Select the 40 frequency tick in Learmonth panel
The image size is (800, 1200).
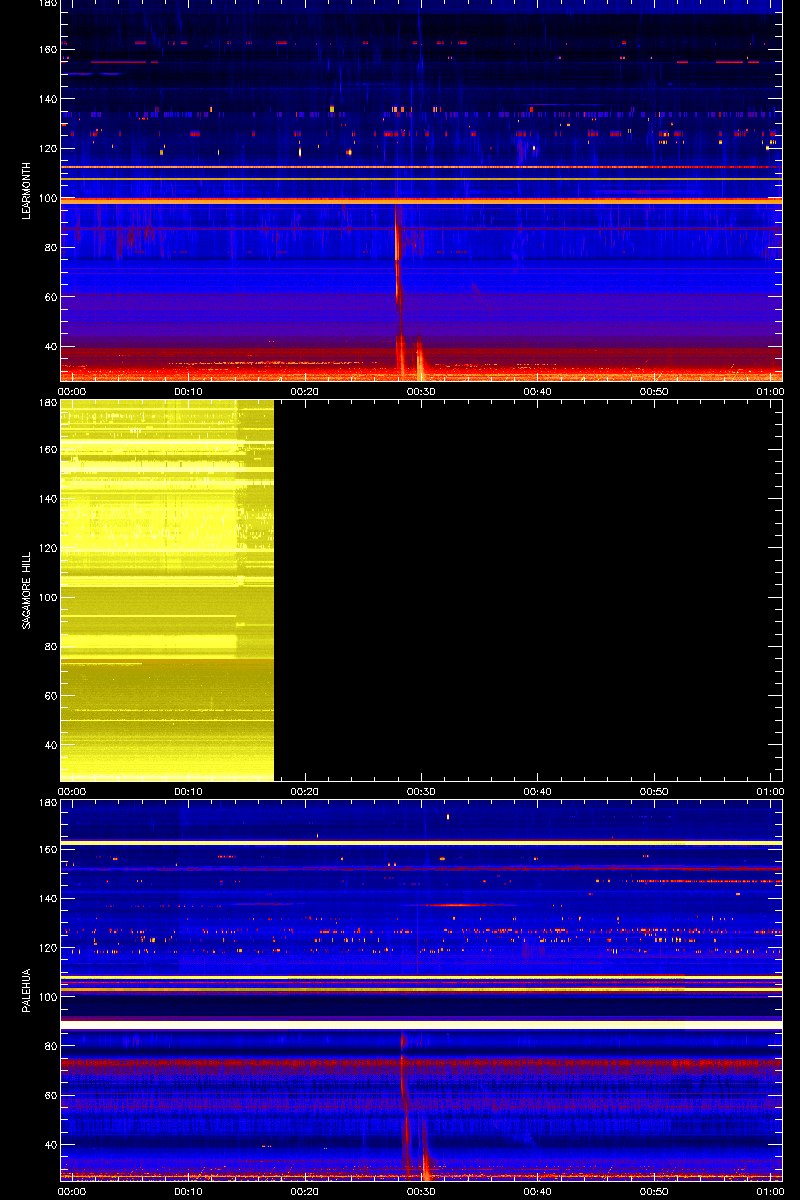tap(50, 346)
